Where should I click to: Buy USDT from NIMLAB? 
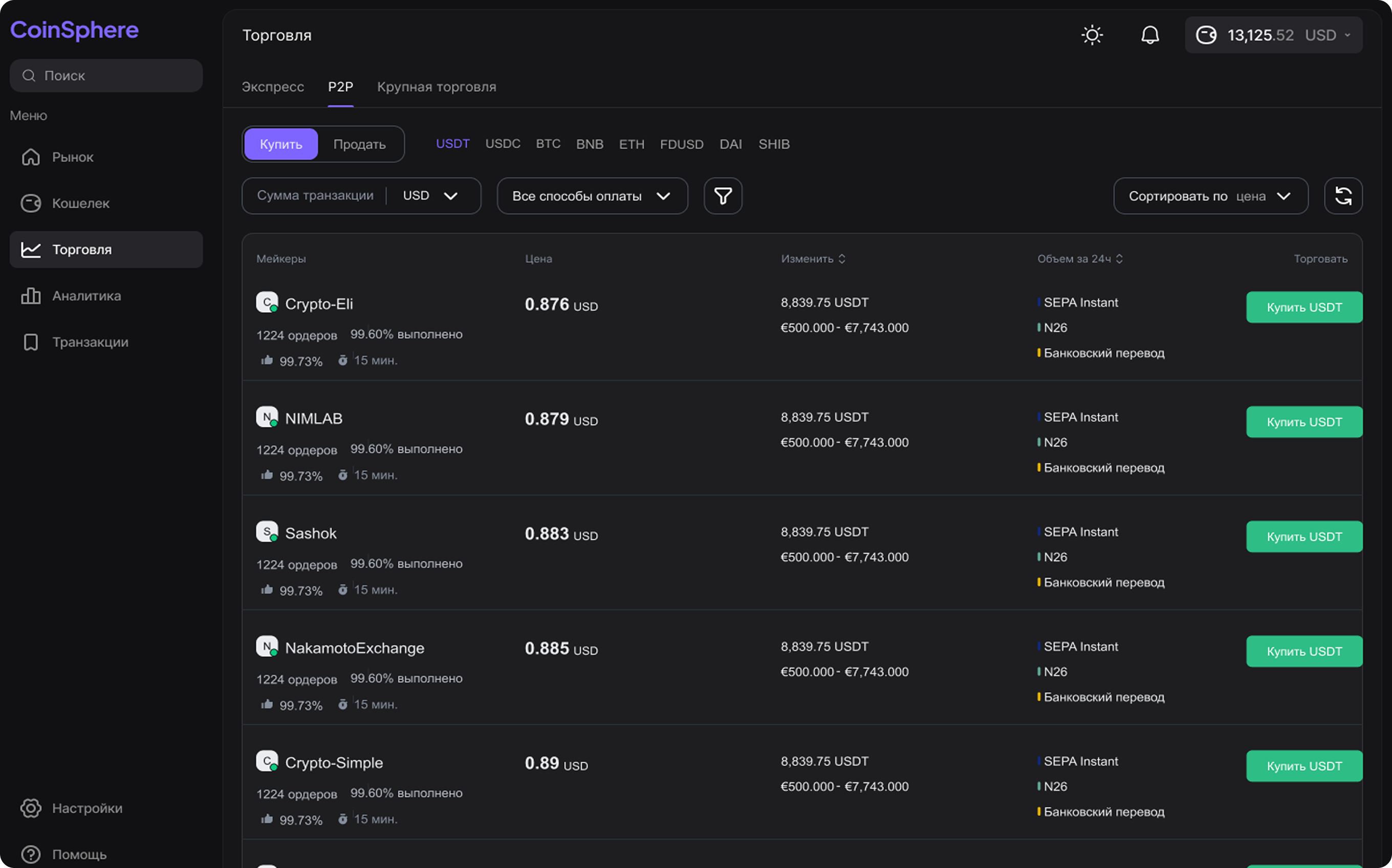tap(1304, 422)
